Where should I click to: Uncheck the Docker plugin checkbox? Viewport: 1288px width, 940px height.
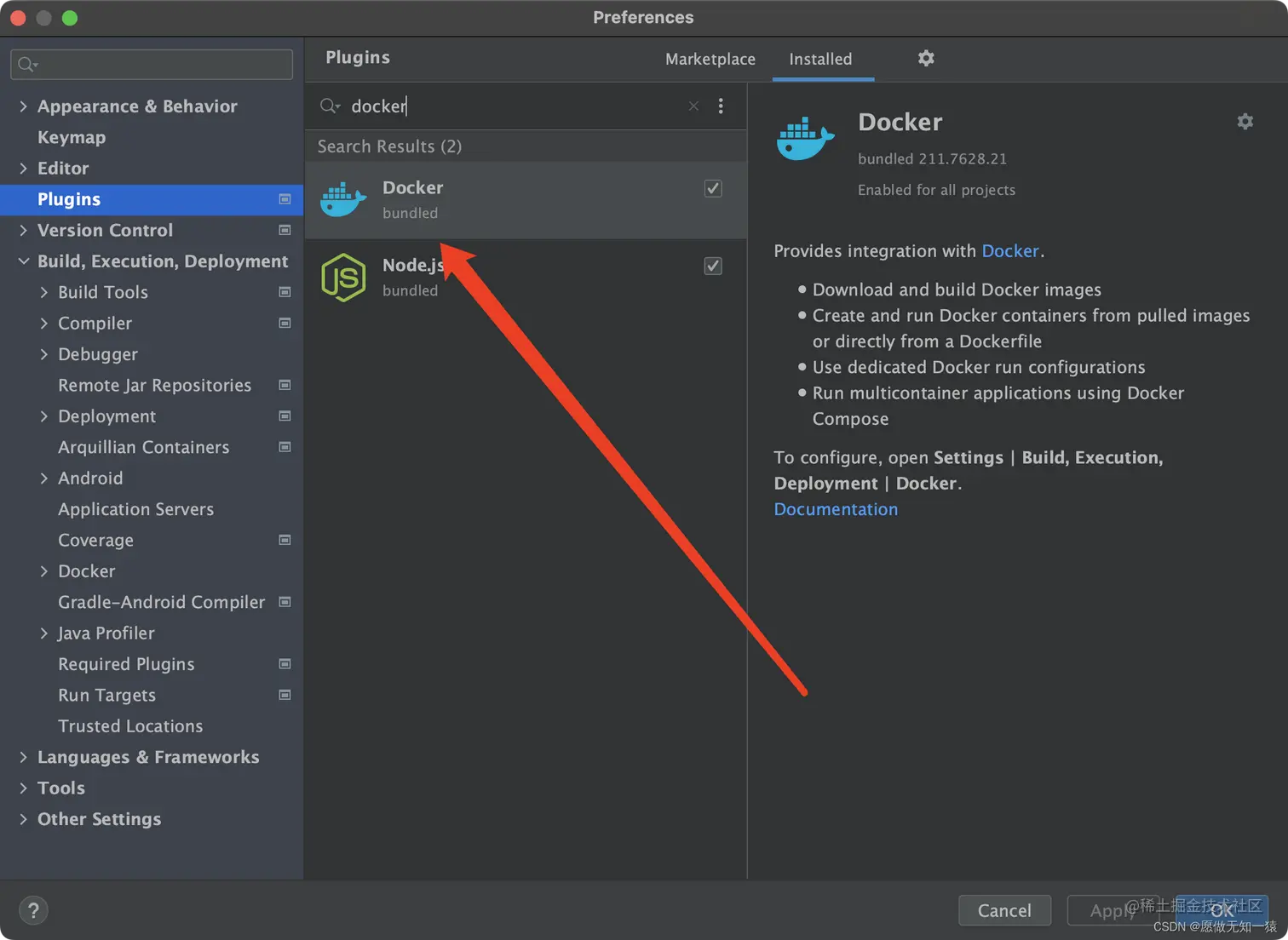tap(713, 188)
